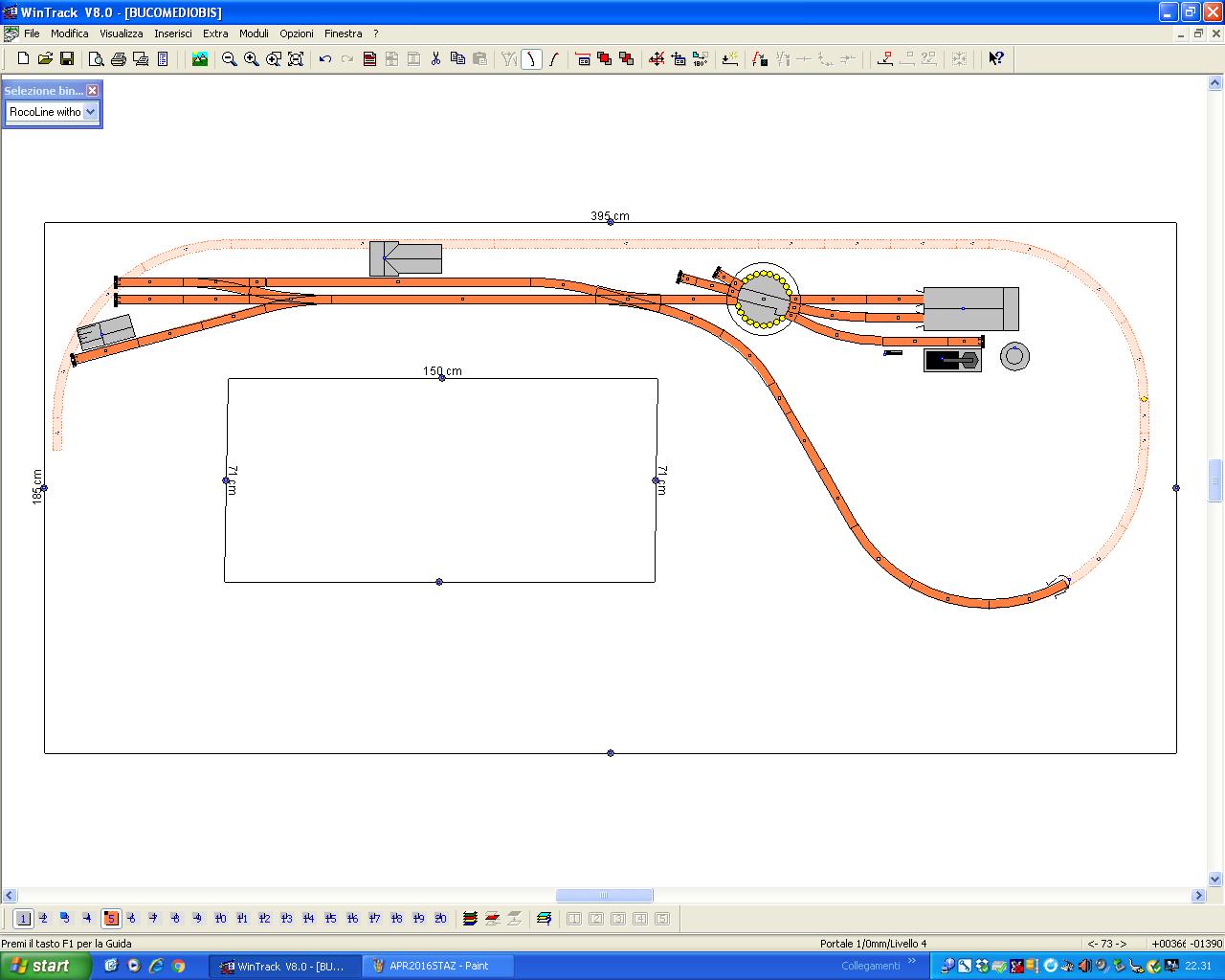Screen dimensions: 1225x980
Task: Zoom out with the minus magnifier
Action: (230, 58)
